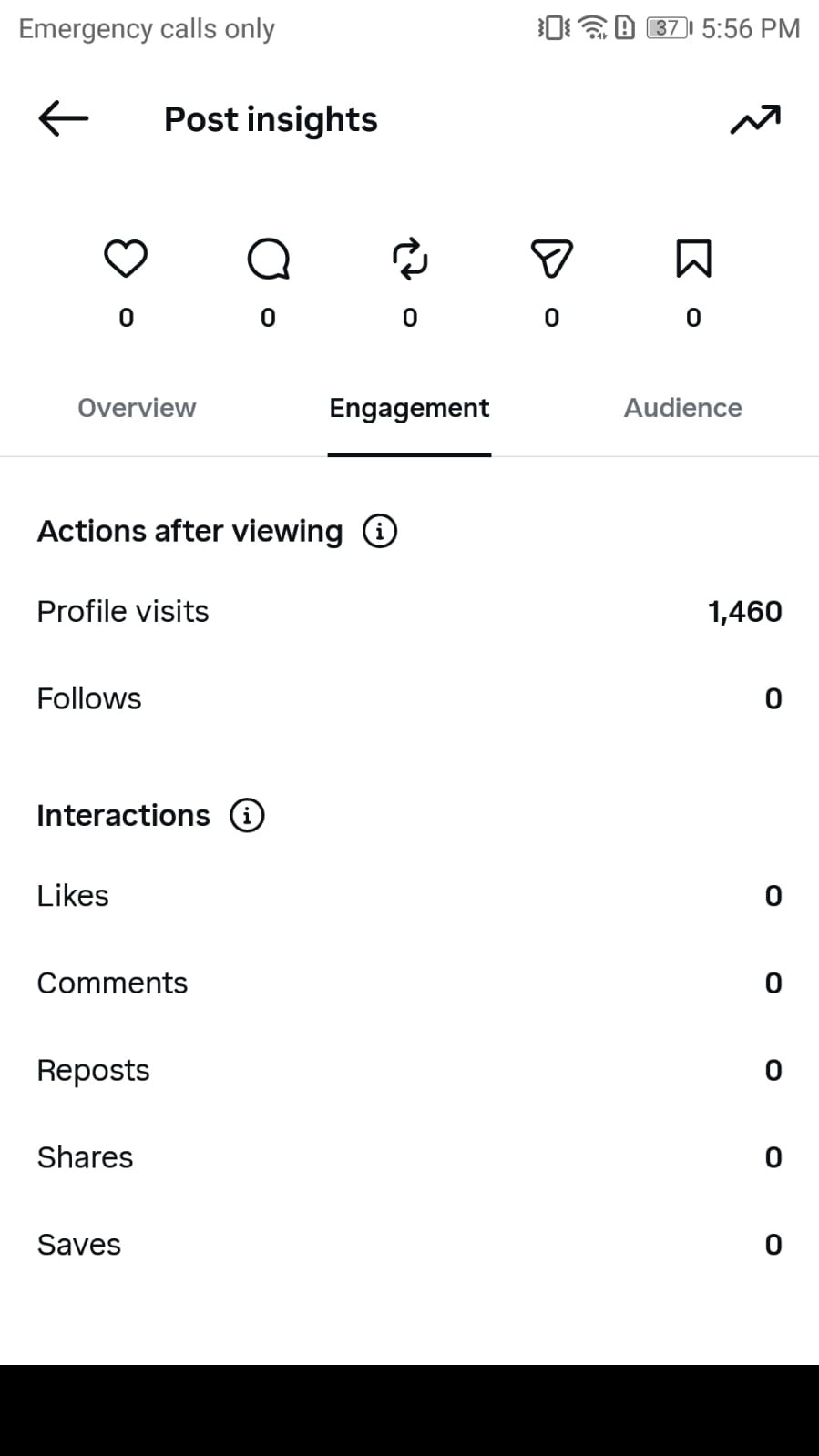Tap the Shares interaction row
This screenshot has height=1456, width=819.
(x=409, y=1157)
